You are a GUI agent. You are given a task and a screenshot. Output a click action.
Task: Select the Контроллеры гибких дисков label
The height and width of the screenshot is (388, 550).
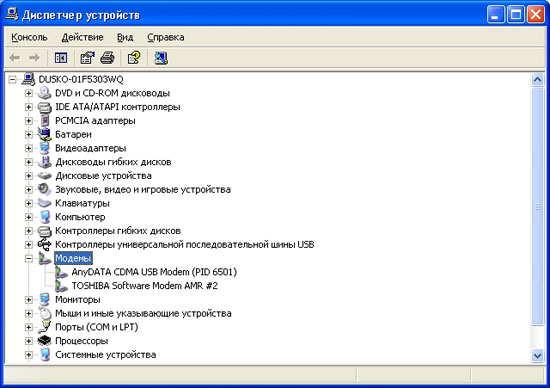click(118, 231)
